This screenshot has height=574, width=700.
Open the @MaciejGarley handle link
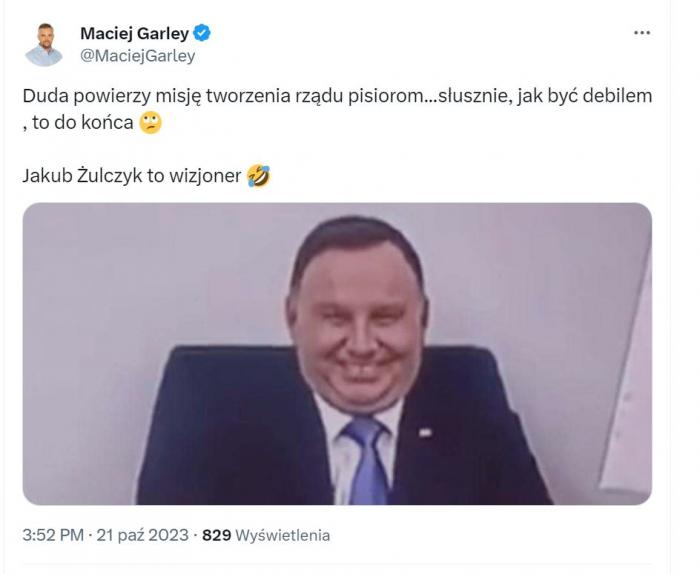pos(138,56)
